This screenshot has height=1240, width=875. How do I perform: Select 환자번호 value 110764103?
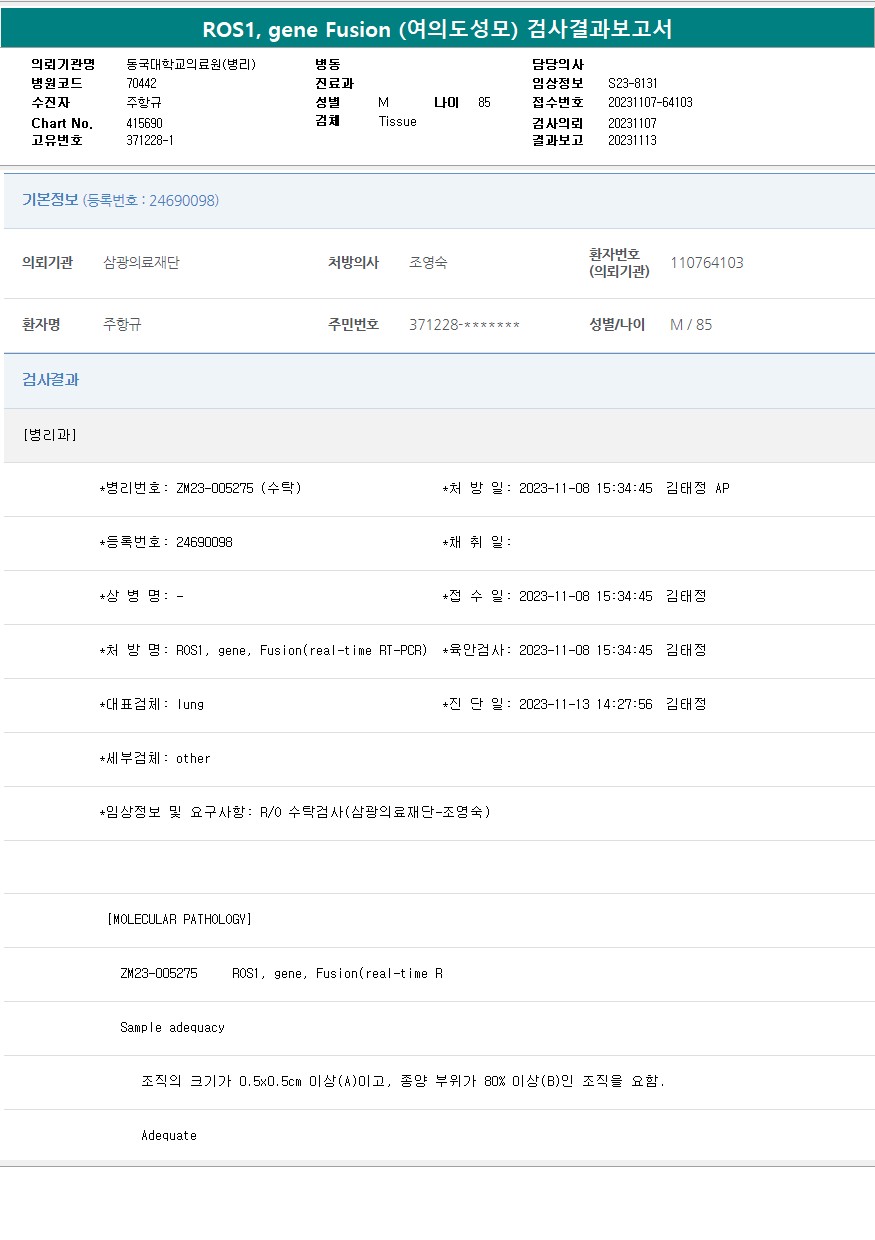coord(706,263)
